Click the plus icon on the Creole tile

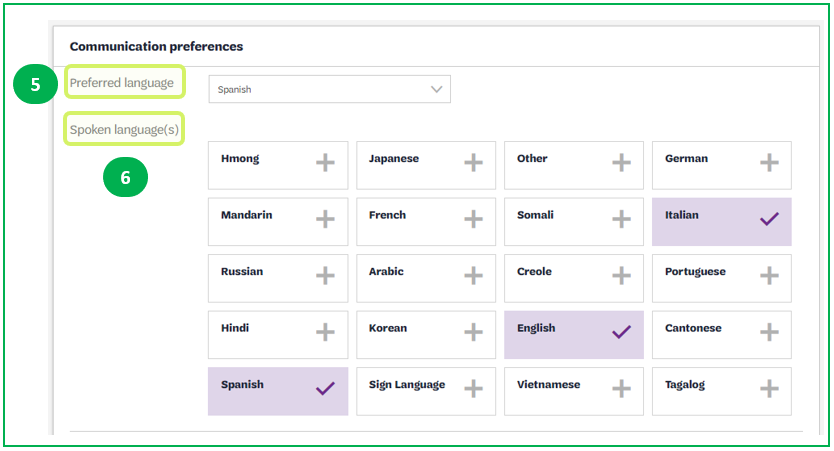coord(621,275)
